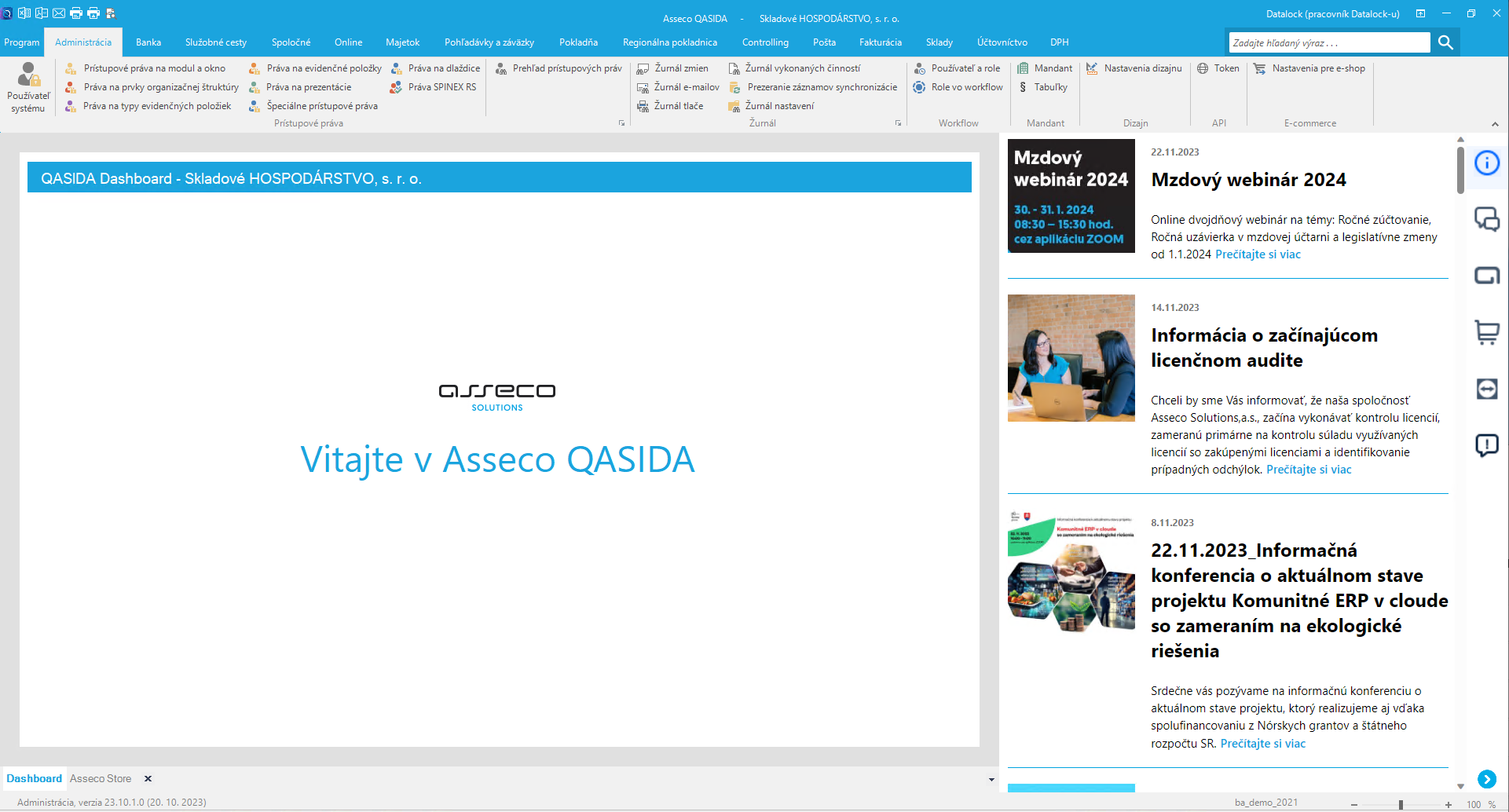Open Práva na evidenčné položky
Viewport: 1509px width, 812px height.
[x=315, y=68]
